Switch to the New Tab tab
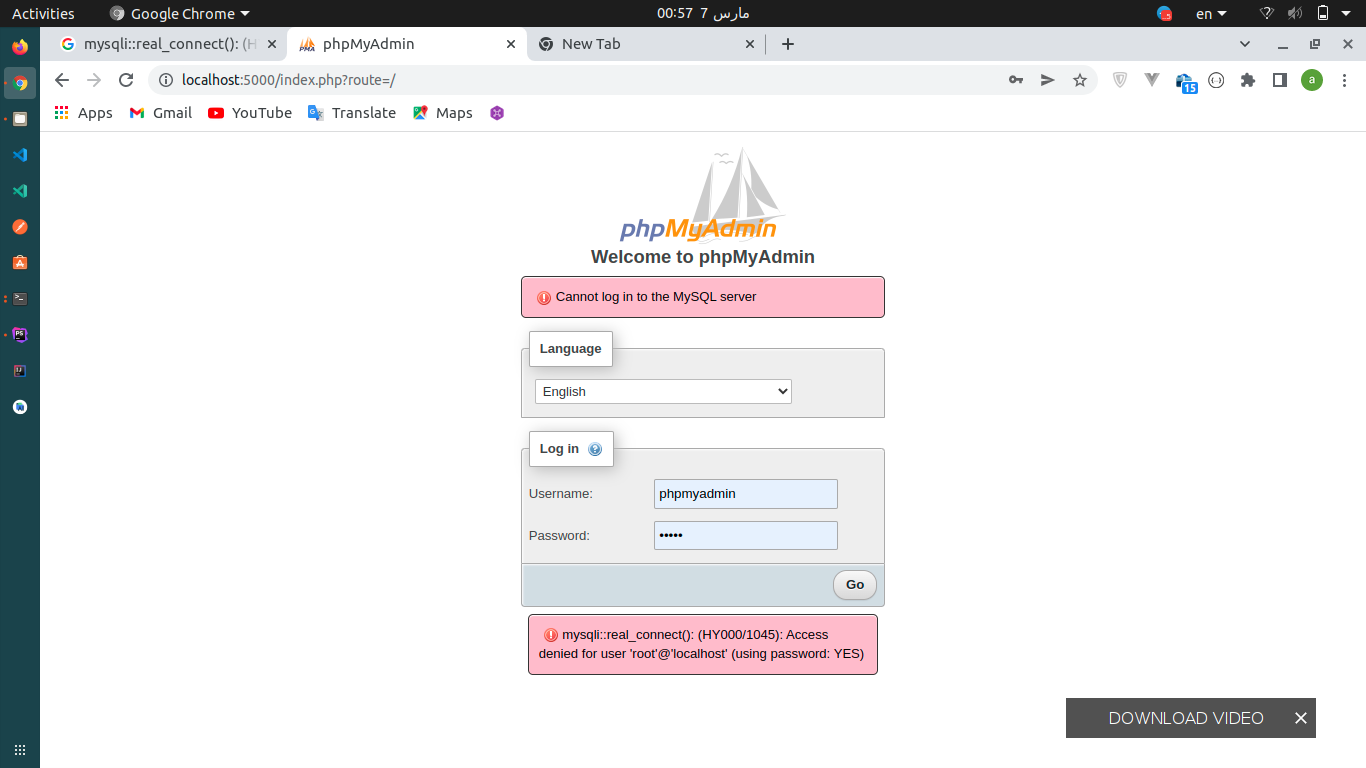The height and width of the screenshot is (768, 1366). tap(646, 44)
